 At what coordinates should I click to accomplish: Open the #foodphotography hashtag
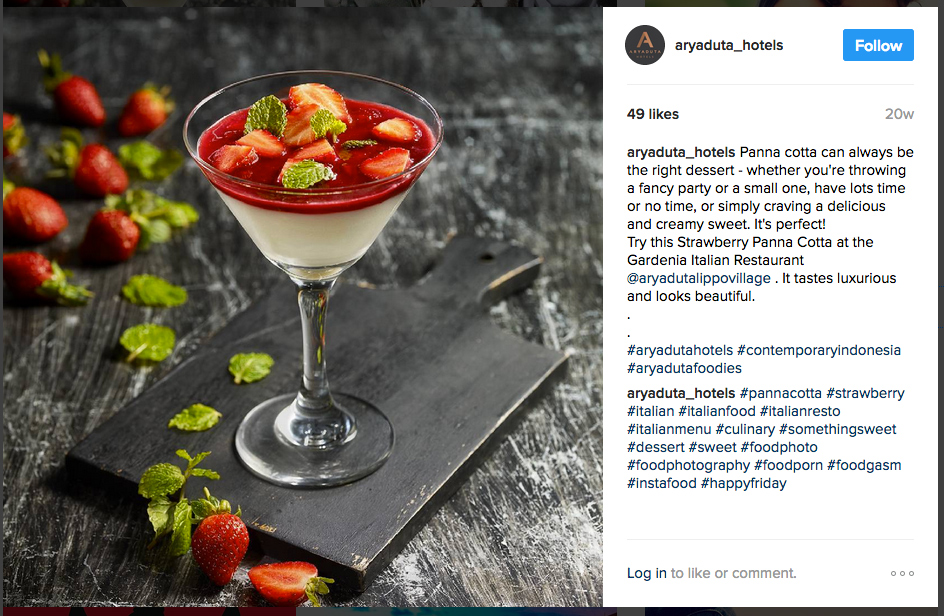[x=688, y=465]
